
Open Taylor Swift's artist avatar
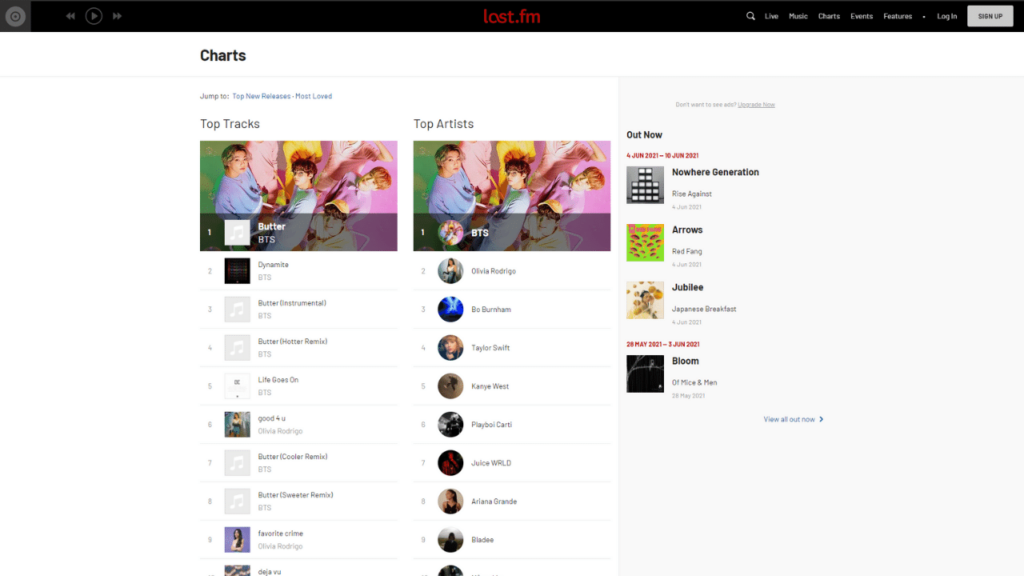coord(451,348)
